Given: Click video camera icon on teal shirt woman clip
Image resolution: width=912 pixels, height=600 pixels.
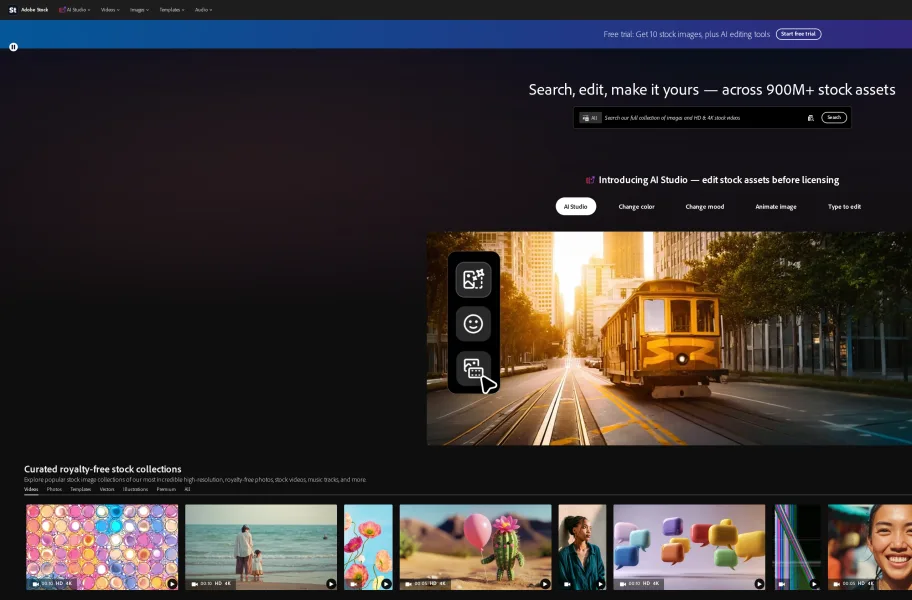Looking at the screenshot, I should [x=567, y=584].
